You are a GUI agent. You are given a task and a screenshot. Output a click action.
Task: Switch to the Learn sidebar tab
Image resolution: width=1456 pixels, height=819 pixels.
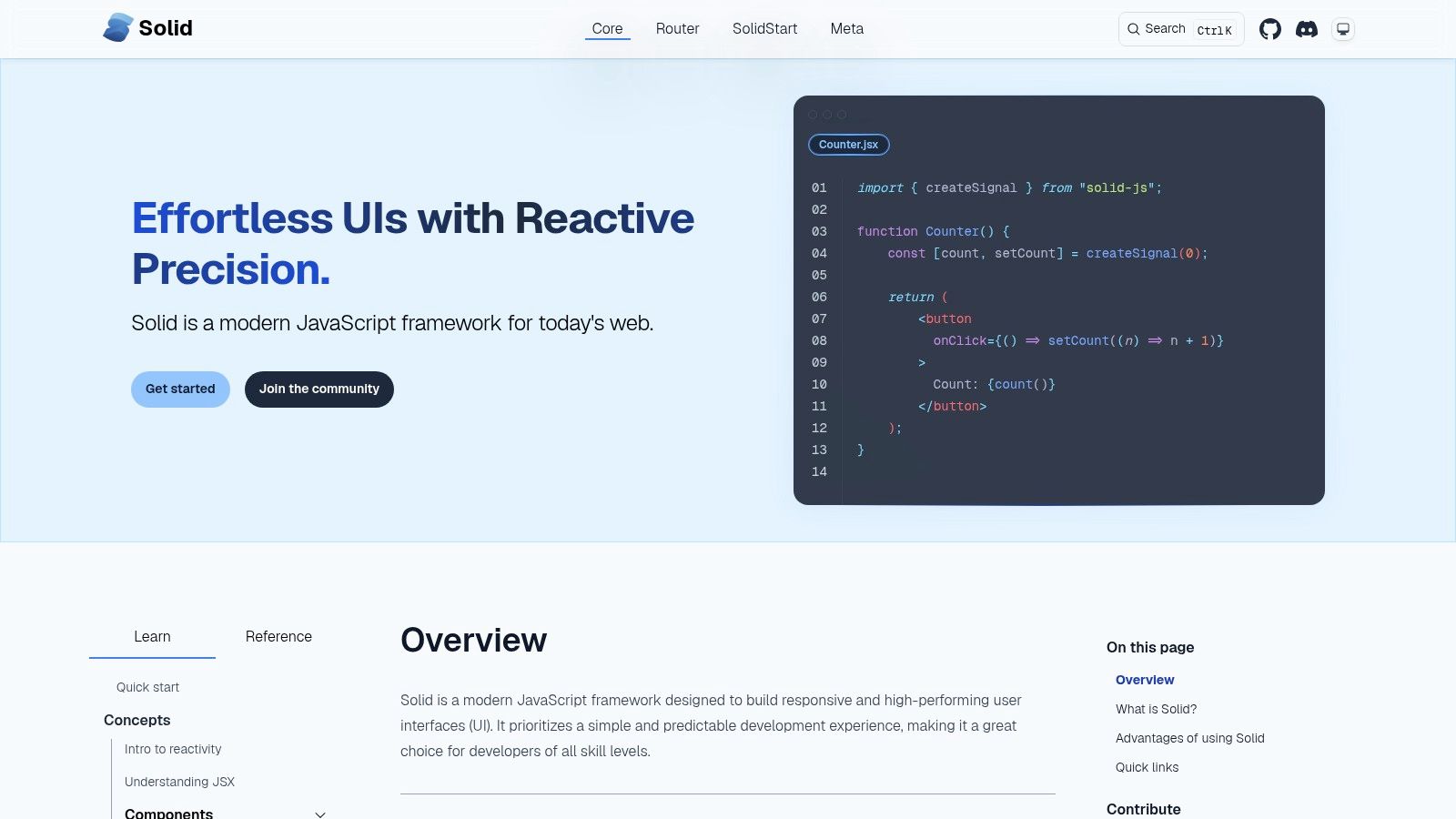152,636
